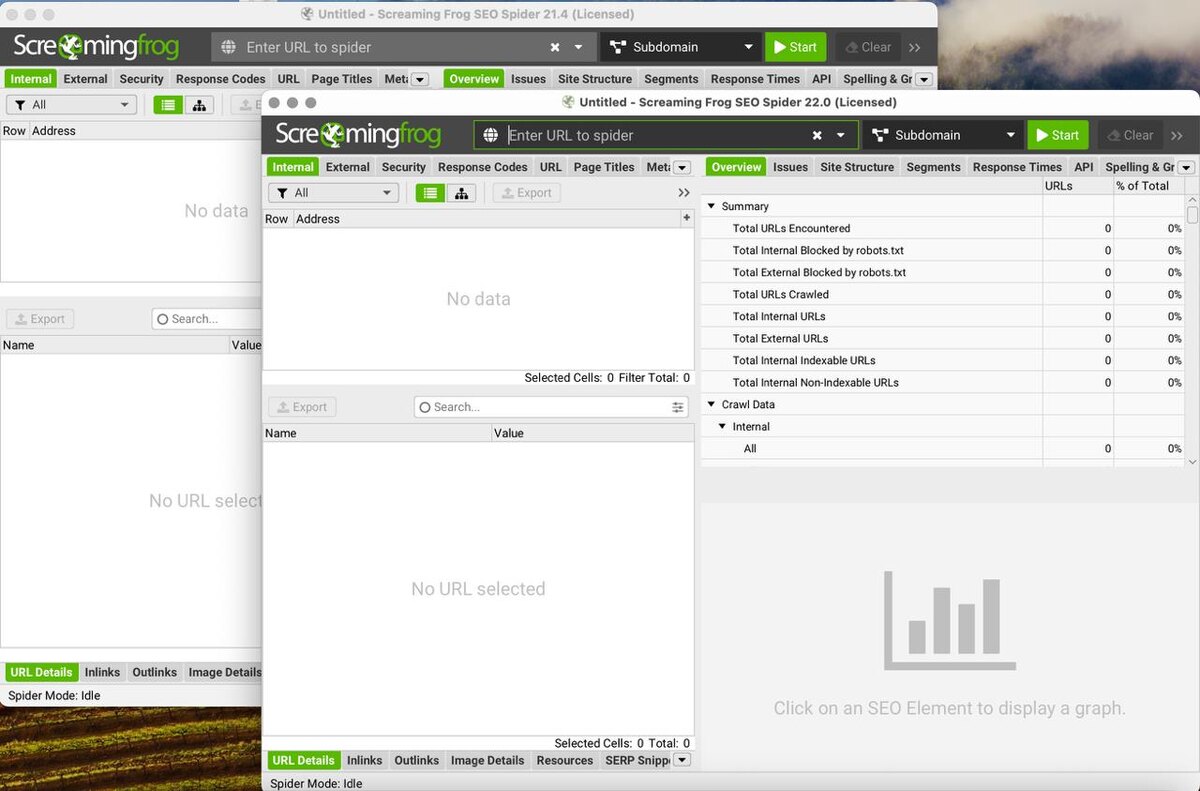Open bottom tabs overflow dropdown in front window

pos(682,760)
